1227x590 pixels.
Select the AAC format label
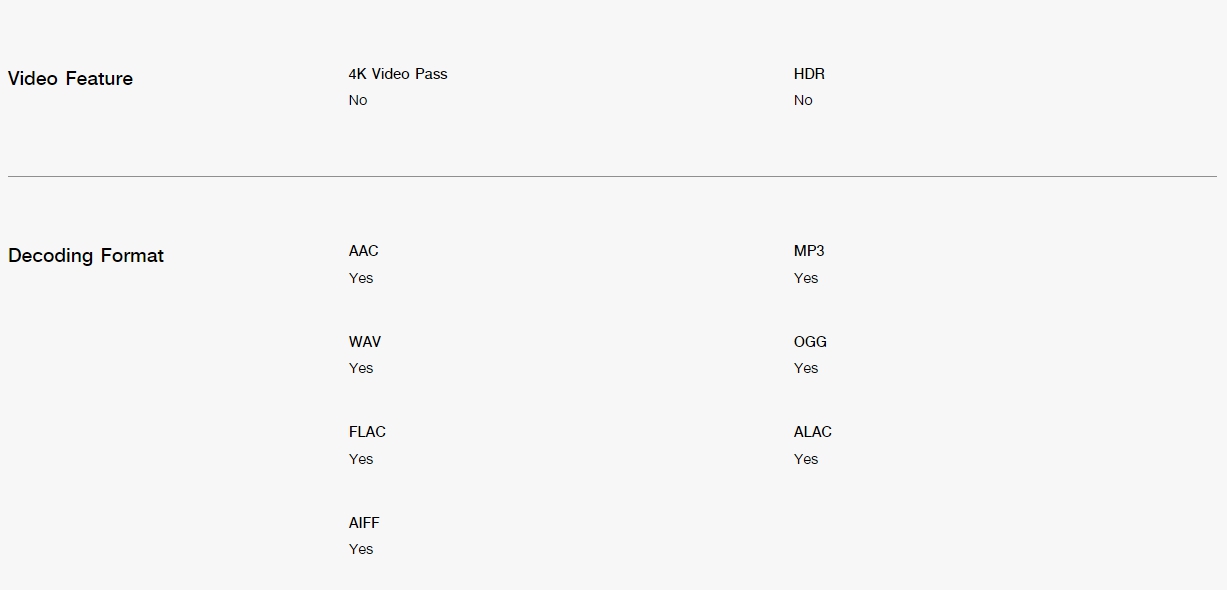pyautogui.click(x=364, y=251)
